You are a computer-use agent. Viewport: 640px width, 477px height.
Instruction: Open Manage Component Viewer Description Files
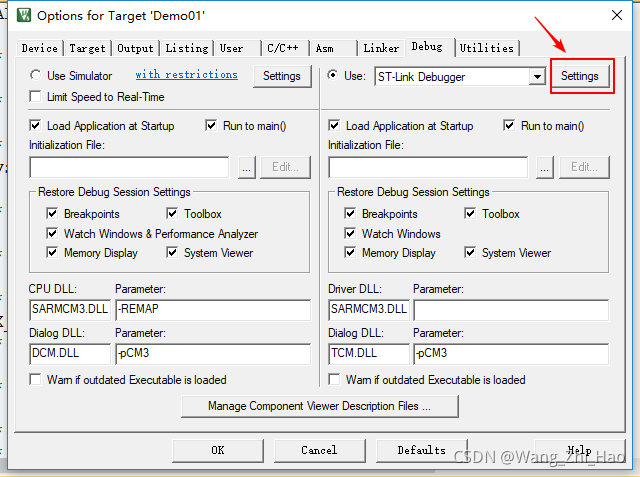coord(320,406)
